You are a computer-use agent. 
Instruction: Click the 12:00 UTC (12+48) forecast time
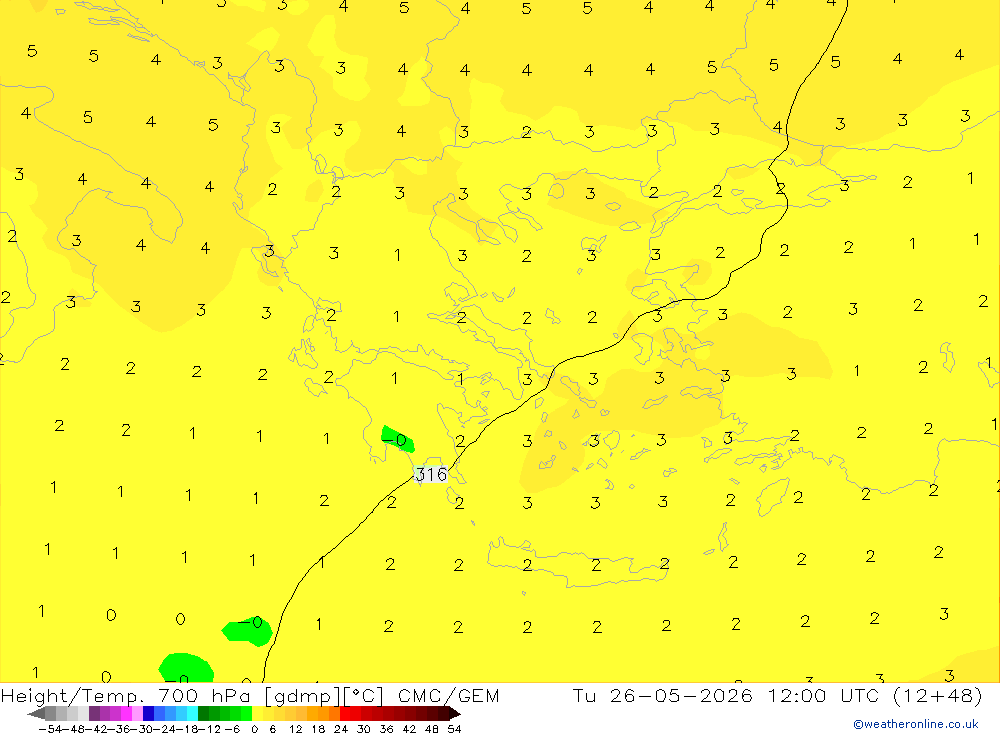(874, 695)
